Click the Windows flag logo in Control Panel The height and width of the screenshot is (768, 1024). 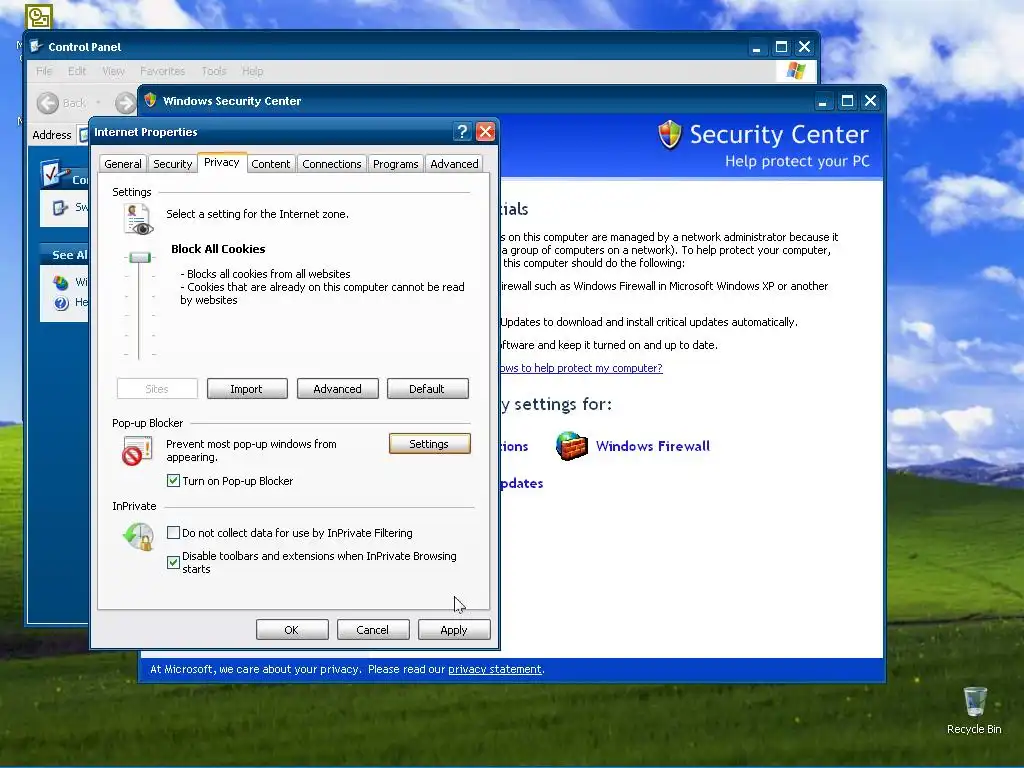coord(795,71)
